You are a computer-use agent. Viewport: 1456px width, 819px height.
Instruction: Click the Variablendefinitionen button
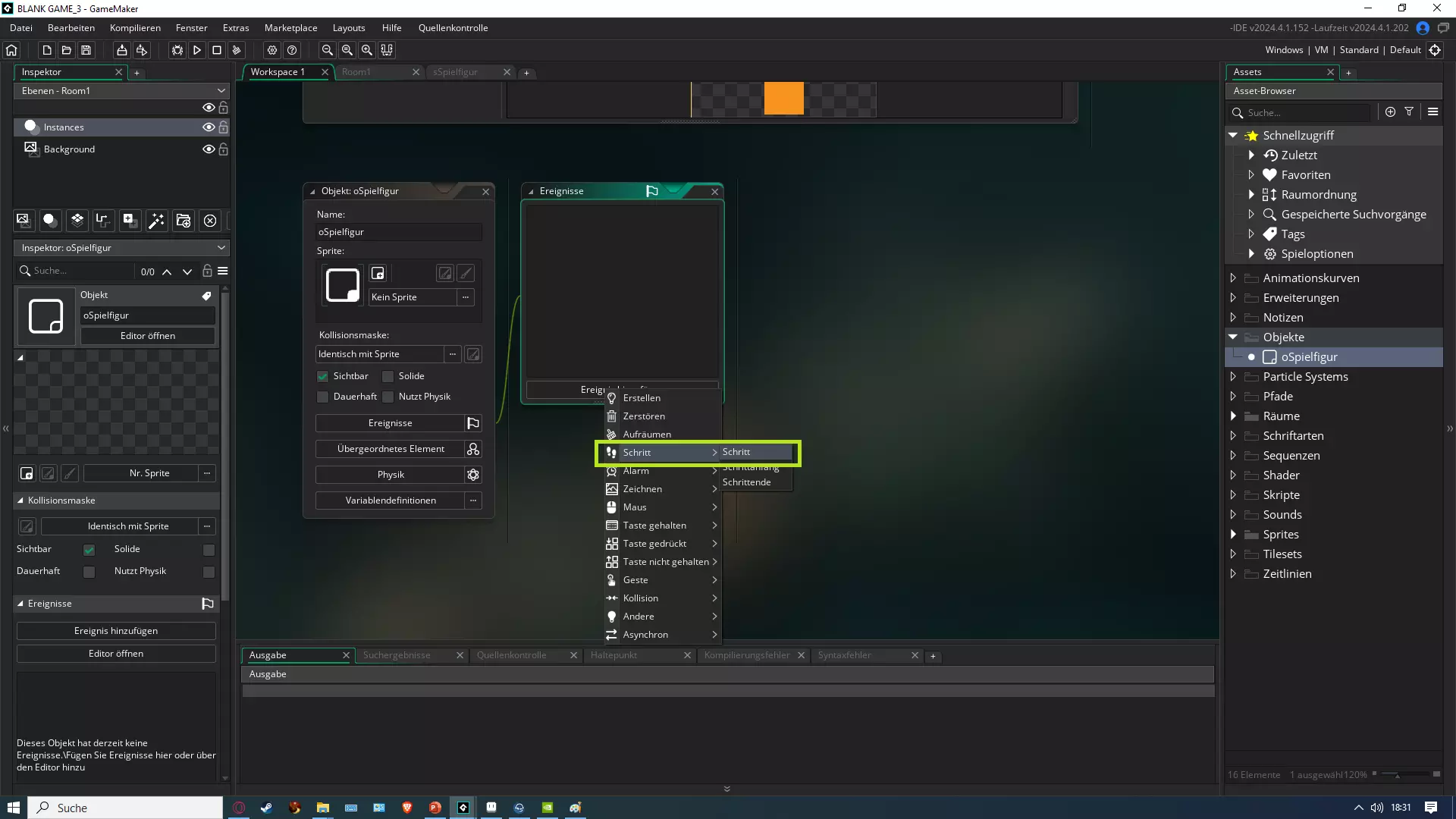tap(391, 500)
